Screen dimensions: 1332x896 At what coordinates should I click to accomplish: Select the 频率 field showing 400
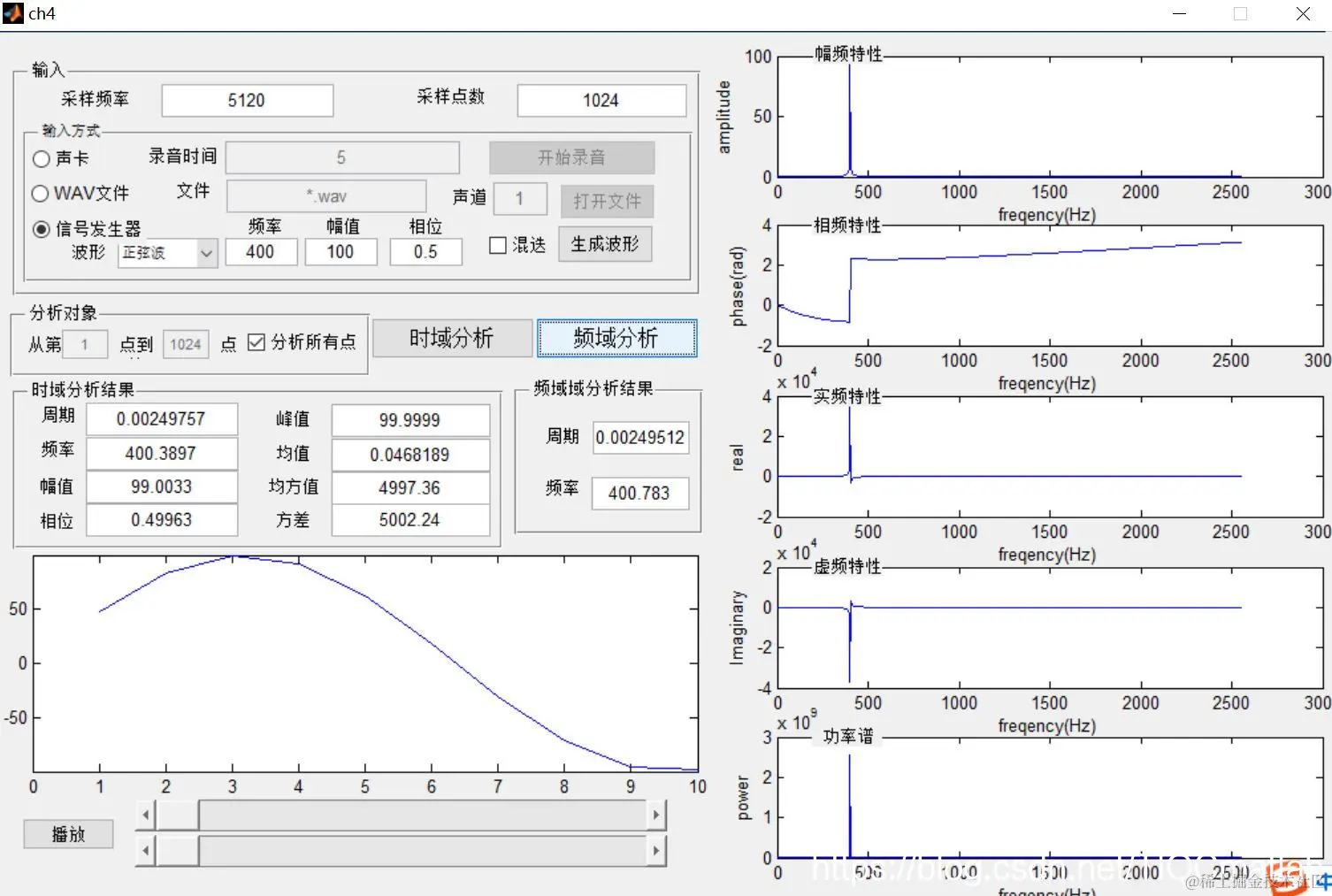tap(261, 252)
